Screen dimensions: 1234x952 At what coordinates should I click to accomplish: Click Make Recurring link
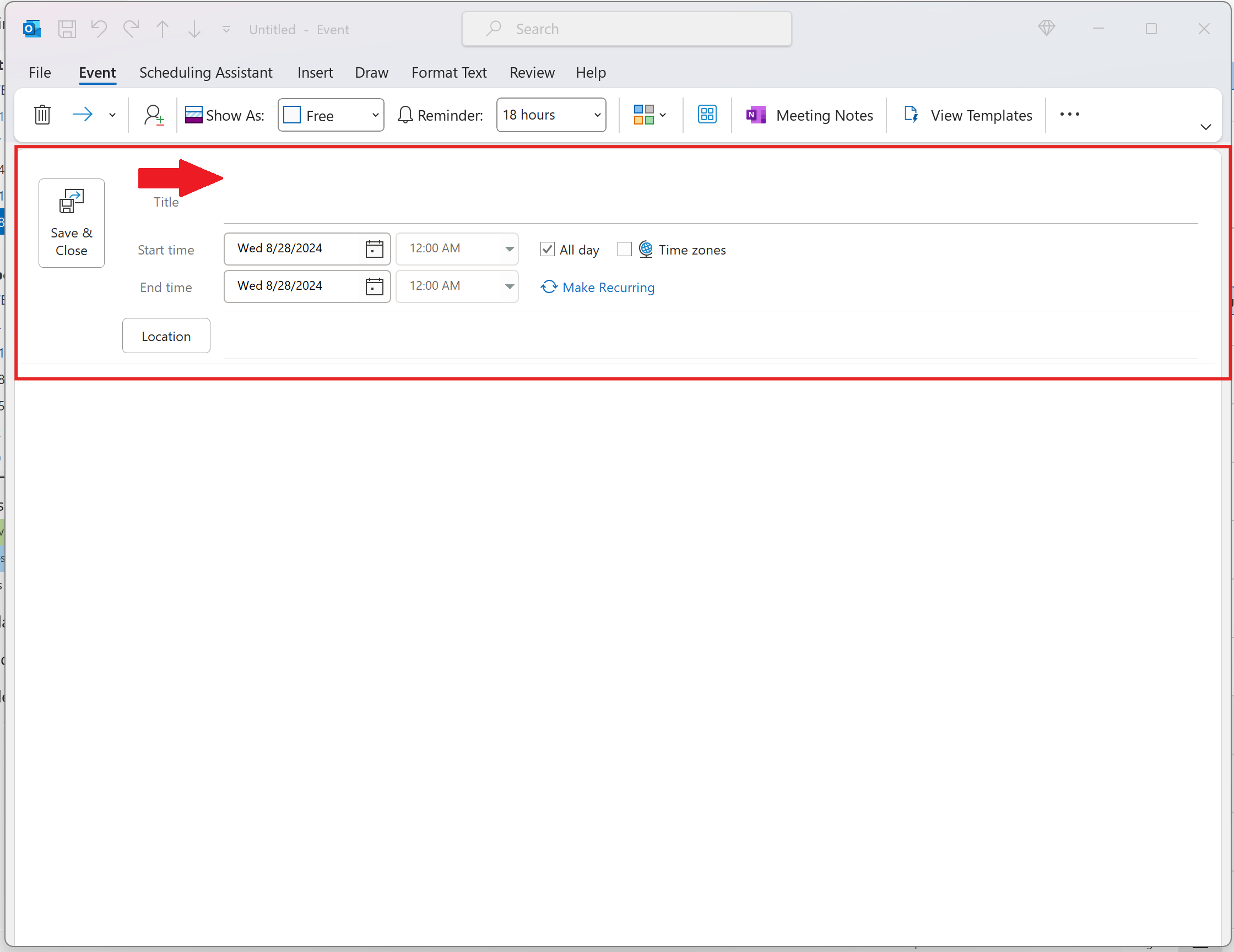click(x=597, y=287)
